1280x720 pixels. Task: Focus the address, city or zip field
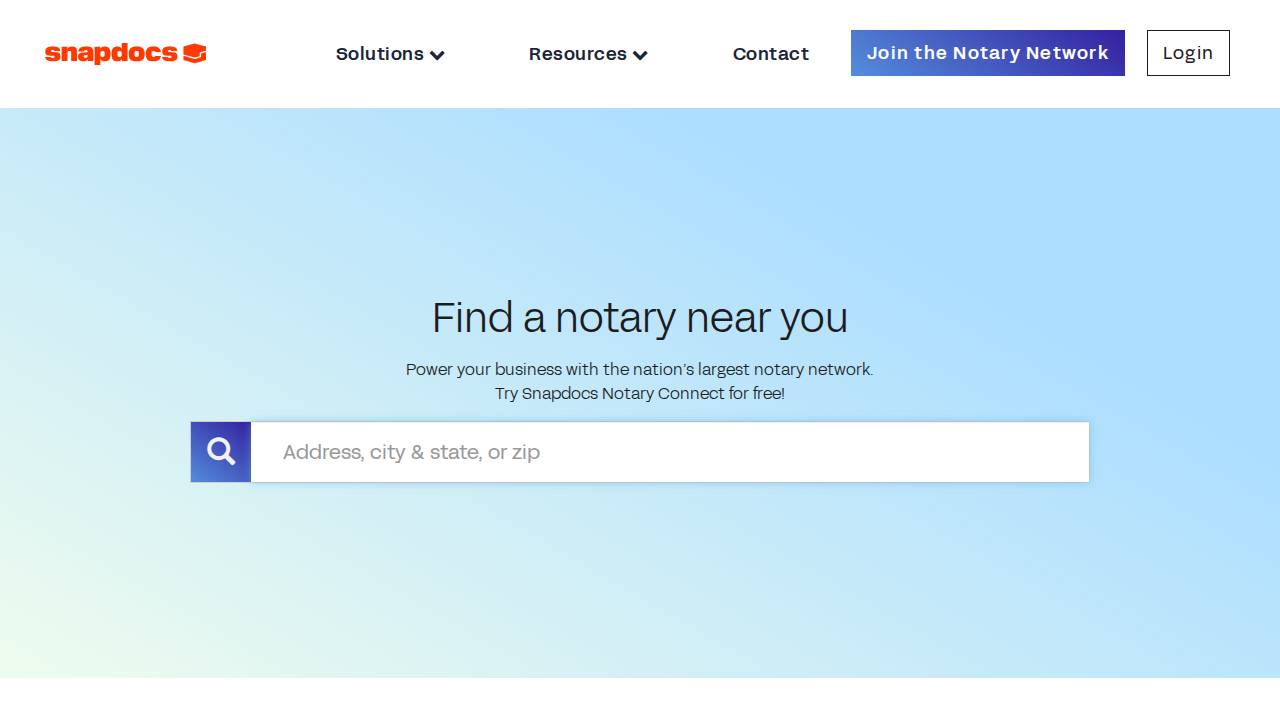668,452
